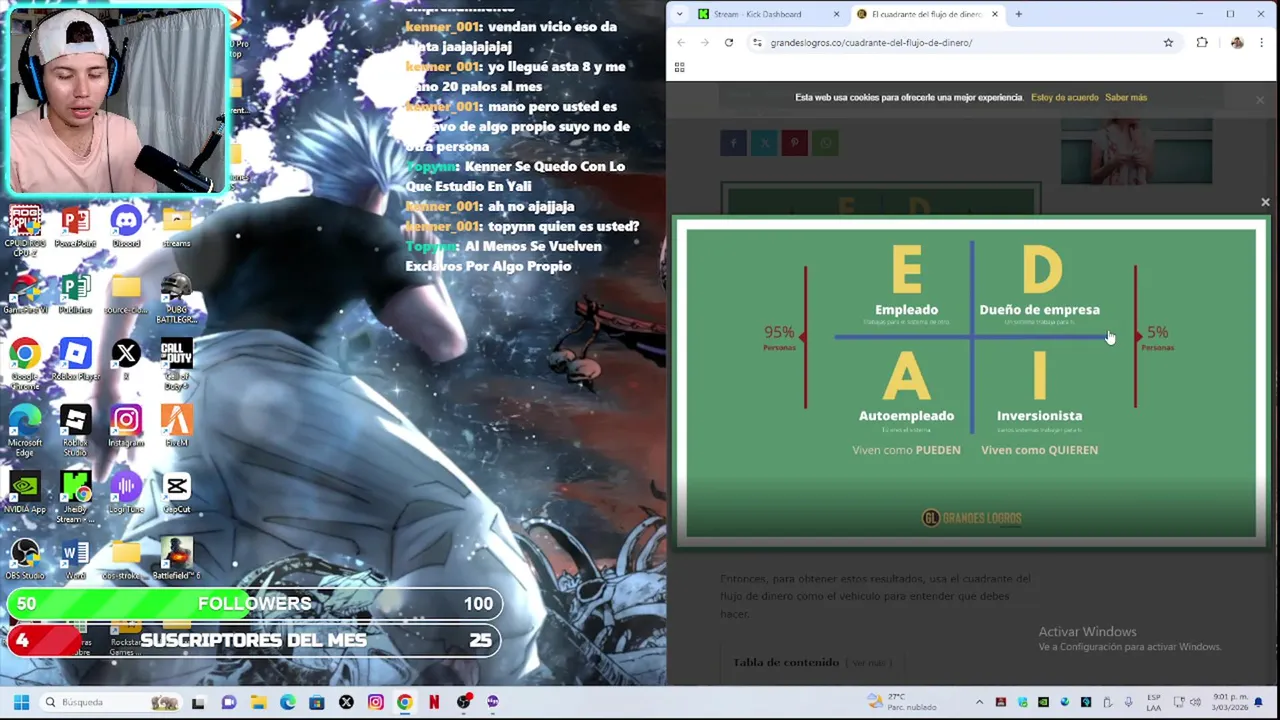This screenshot has width=1280, height=720.
Task: Open Google Chrome desktop shortcut
Action: (25, 364)
